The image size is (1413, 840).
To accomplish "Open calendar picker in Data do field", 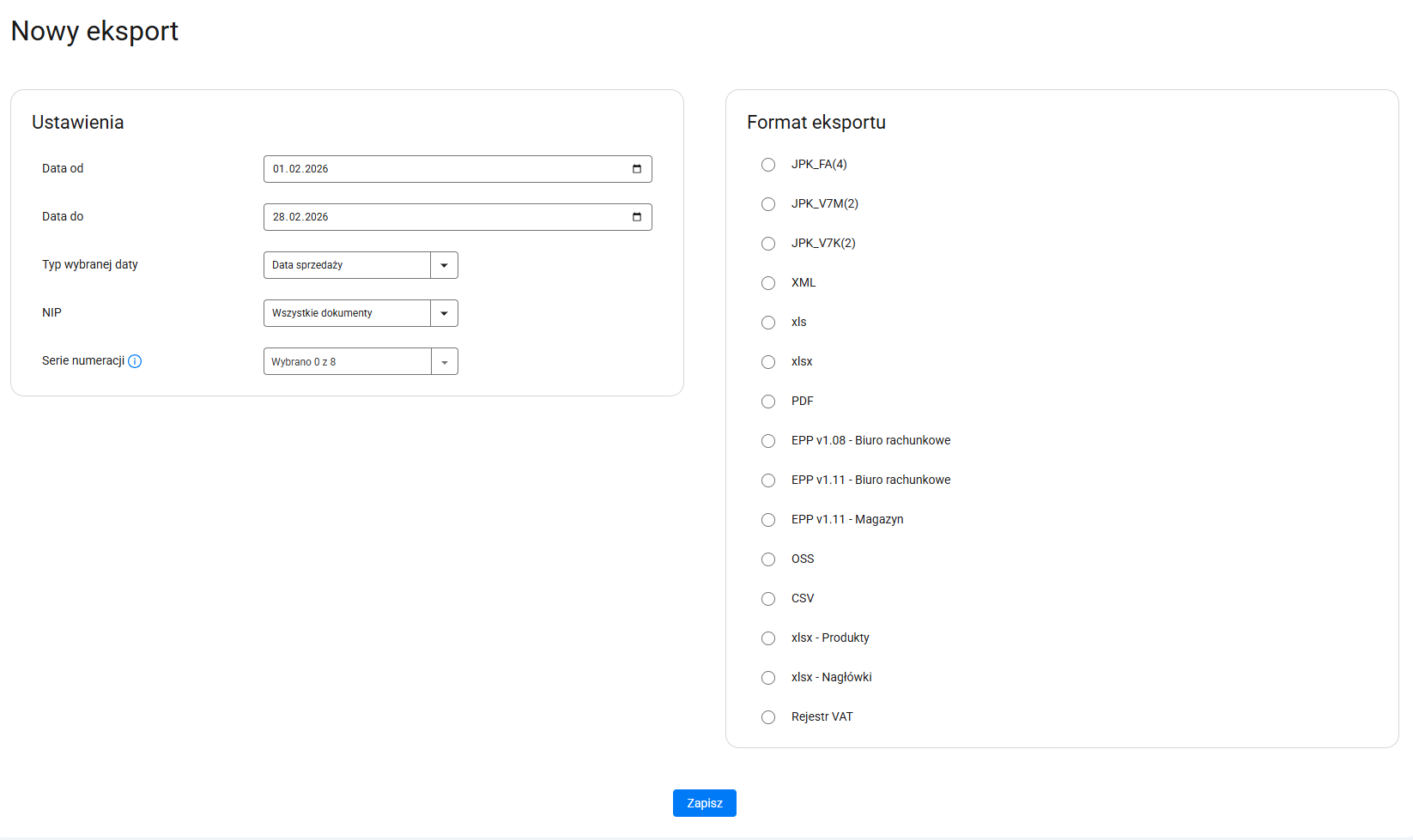I will pyautogui.click(x=636, y=217).
